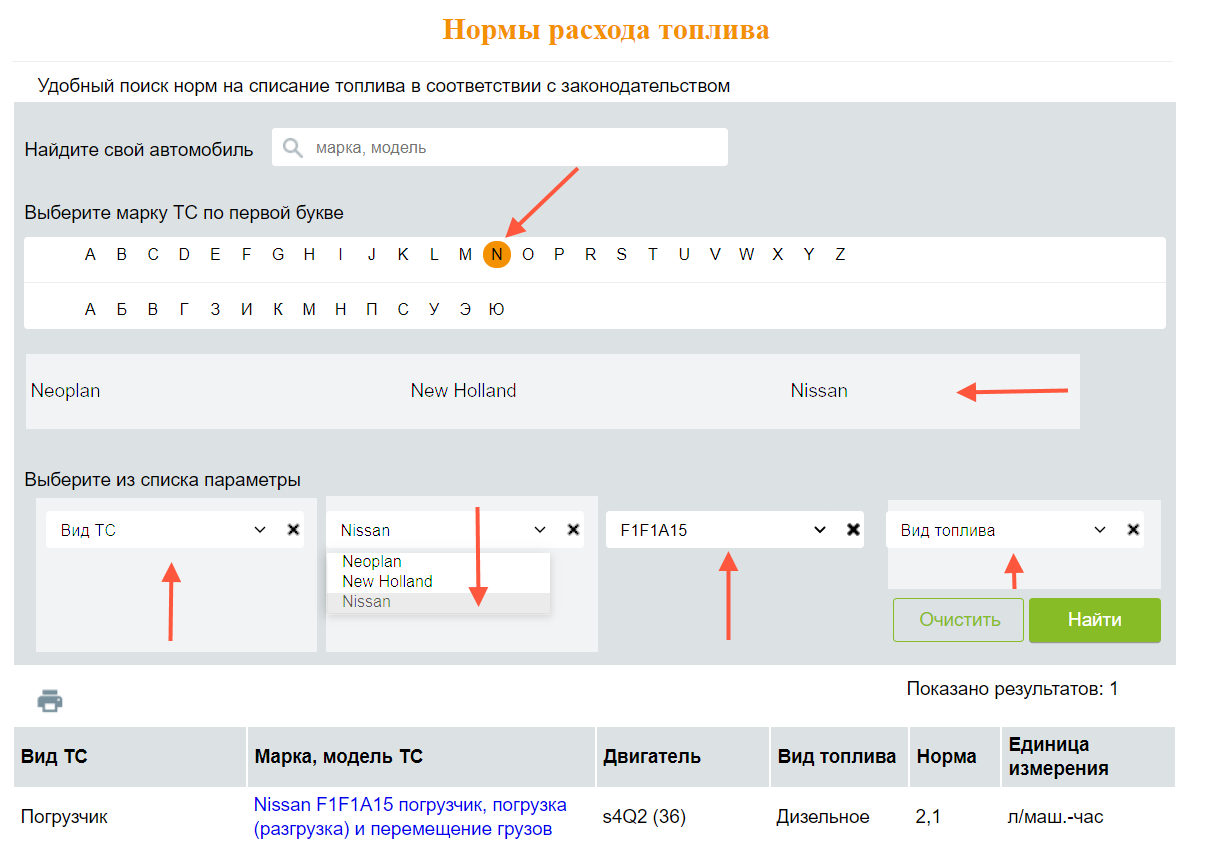Select Latin letter V in the alphabet row
The width and height of the screenshot is (1206, 843).
click(715, 255)
